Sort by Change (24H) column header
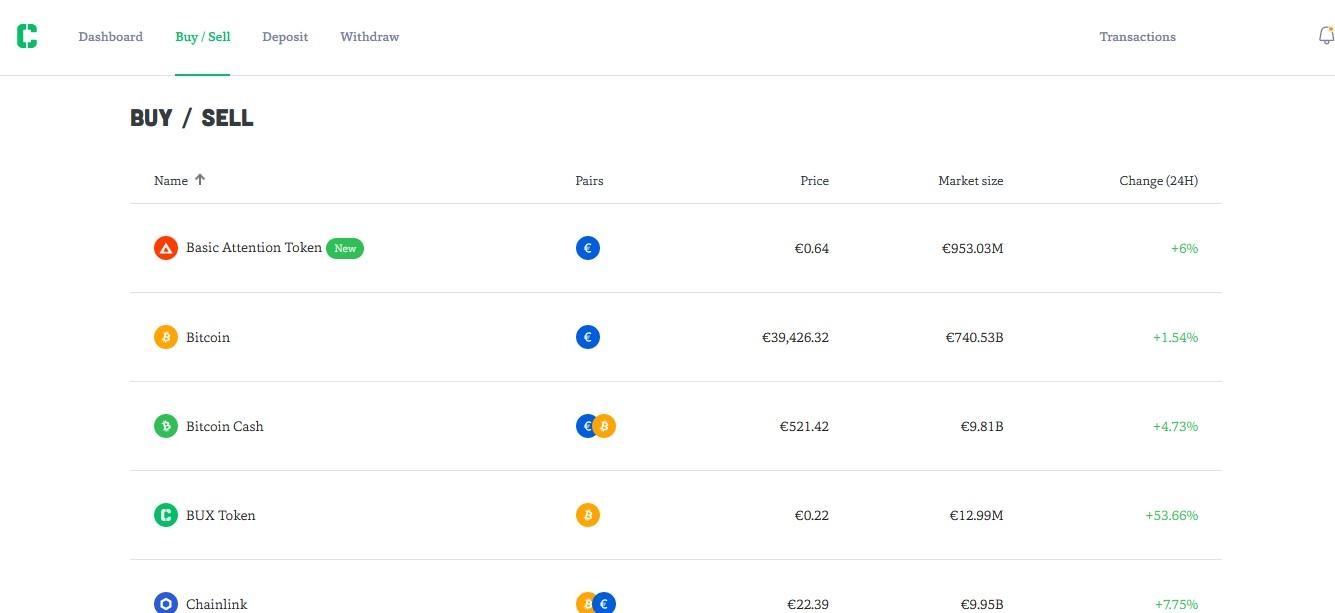 (x=1159, y=181)
